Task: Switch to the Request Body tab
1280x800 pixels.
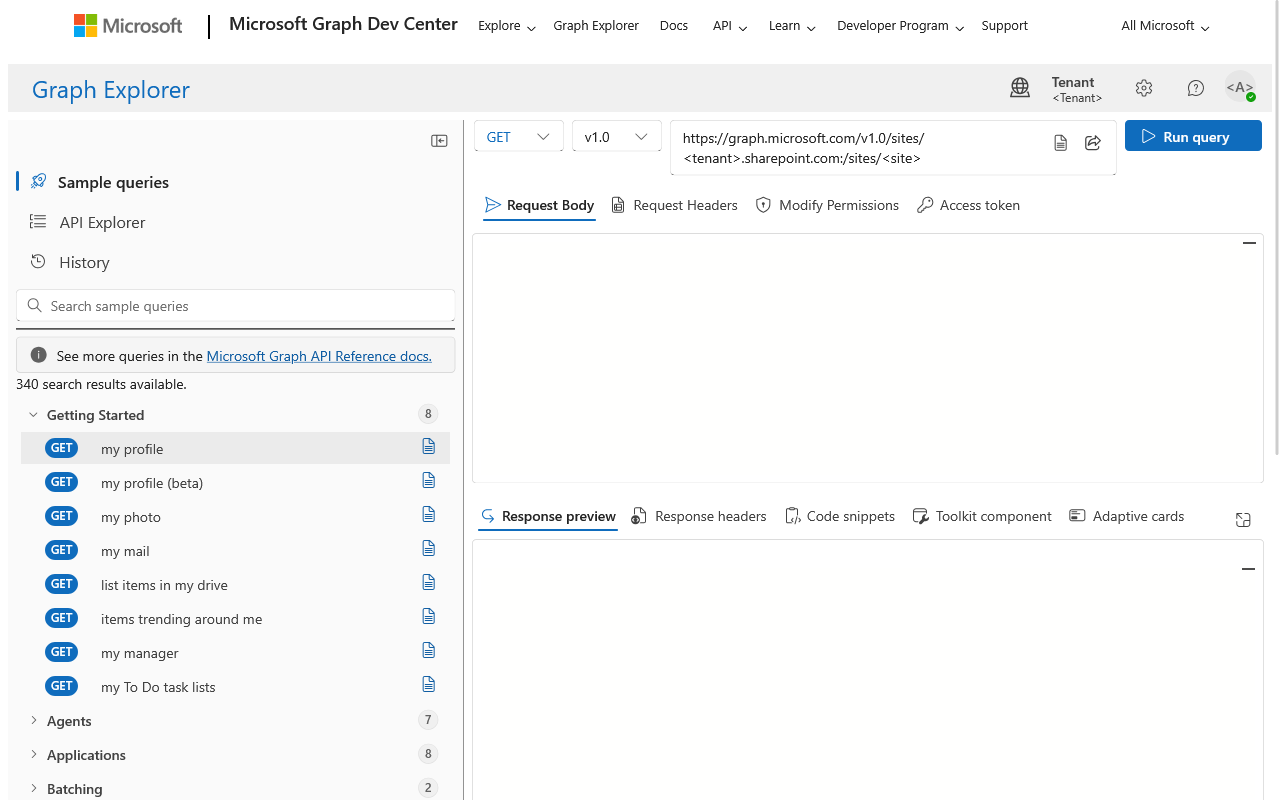Action: click(x=539, y=205)
